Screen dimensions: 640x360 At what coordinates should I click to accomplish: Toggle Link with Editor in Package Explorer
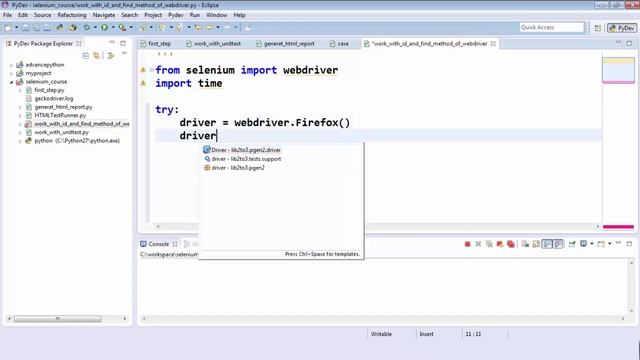coord(97,56)
